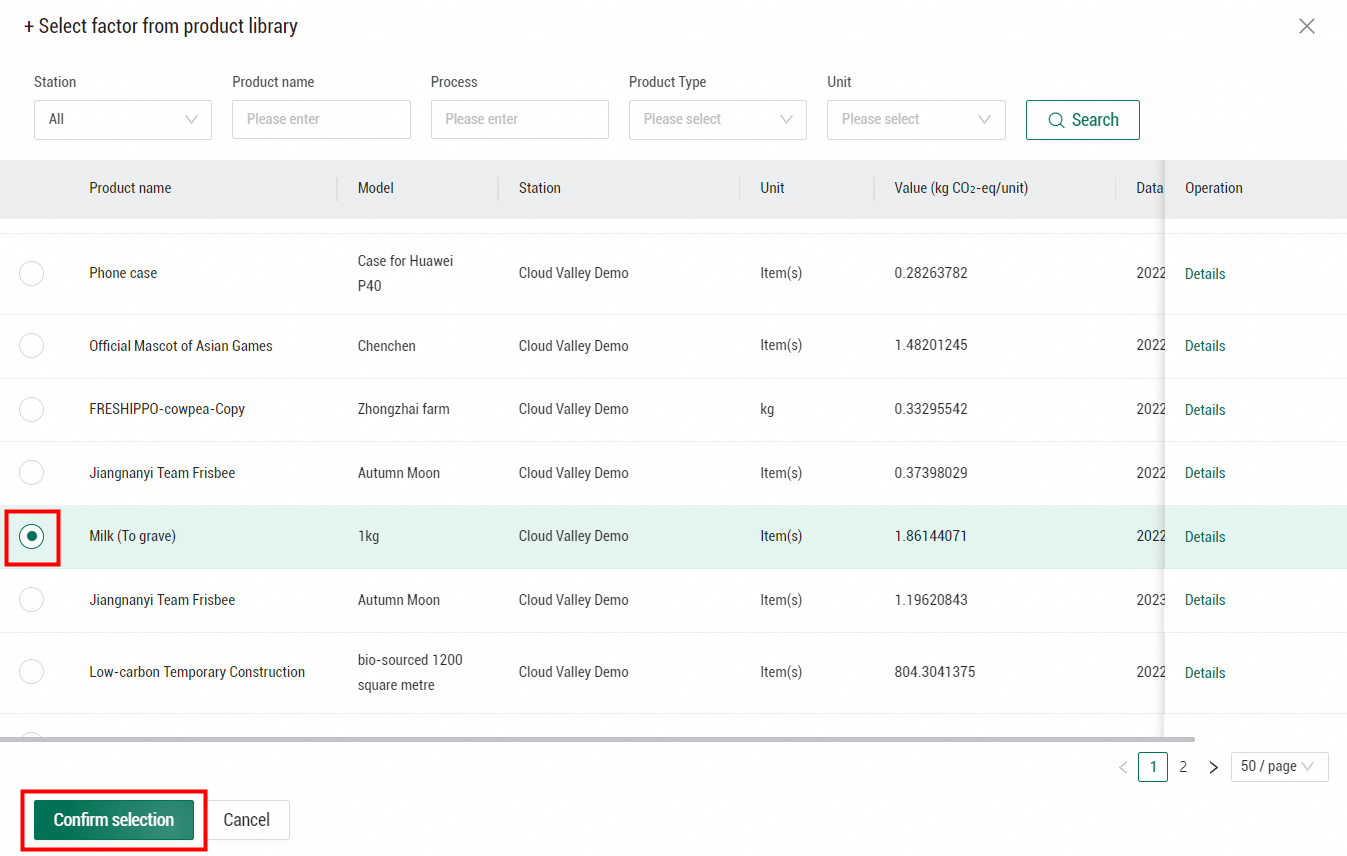
Task: Open the 50 / page size dropdown
Action: (x=1279, y=767)
